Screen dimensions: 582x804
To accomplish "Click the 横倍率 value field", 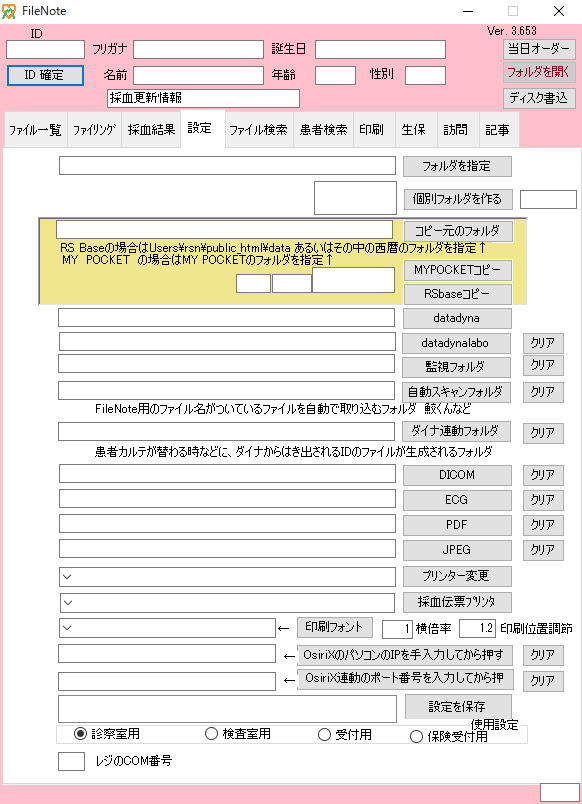I will (397, 629).
